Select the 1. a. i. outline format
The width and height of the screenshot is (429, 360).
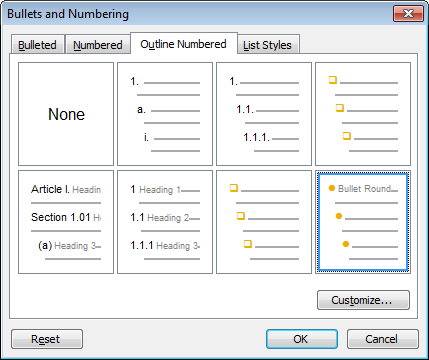[x=165, y=114]
